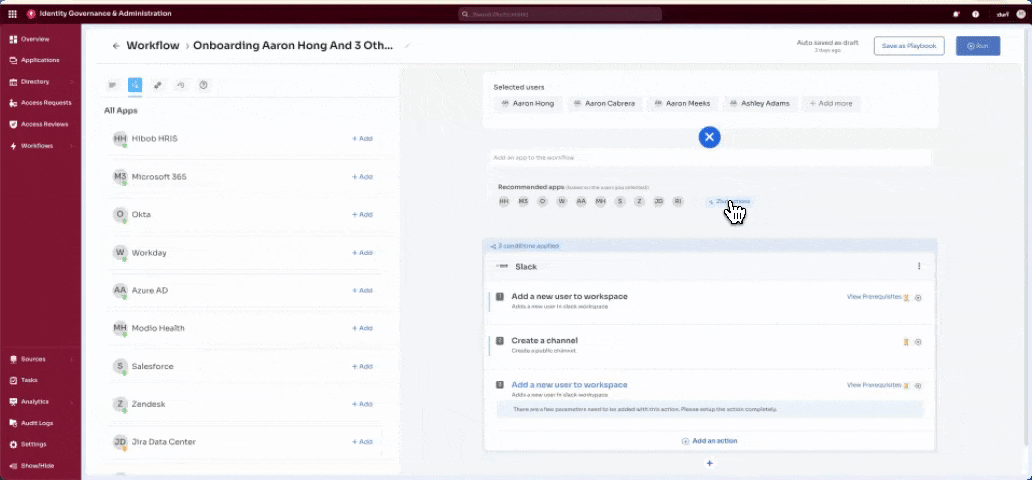Add Hibob HRIS to the workflow

[x=362, y=139]
